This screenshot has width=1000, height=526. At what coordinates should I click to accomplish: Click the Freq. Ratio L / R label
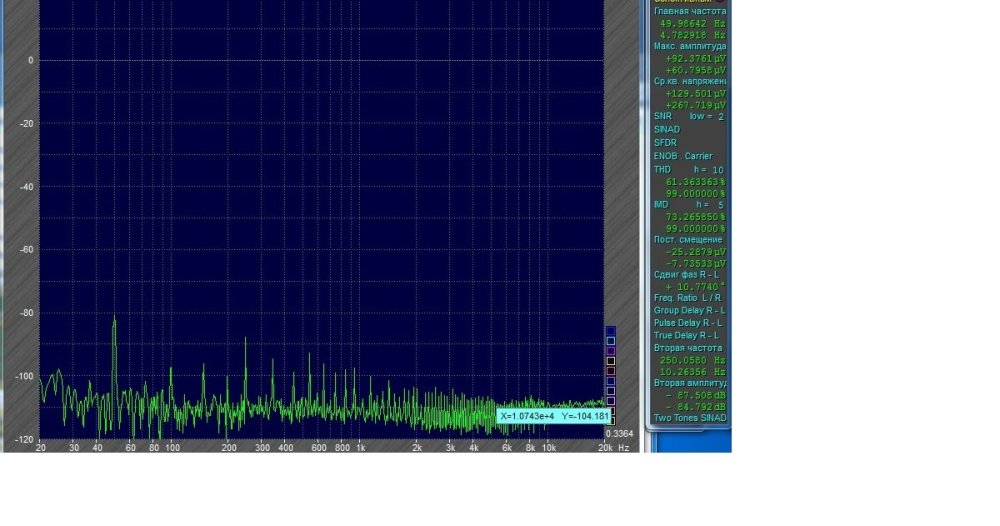[x=687, y=298]
